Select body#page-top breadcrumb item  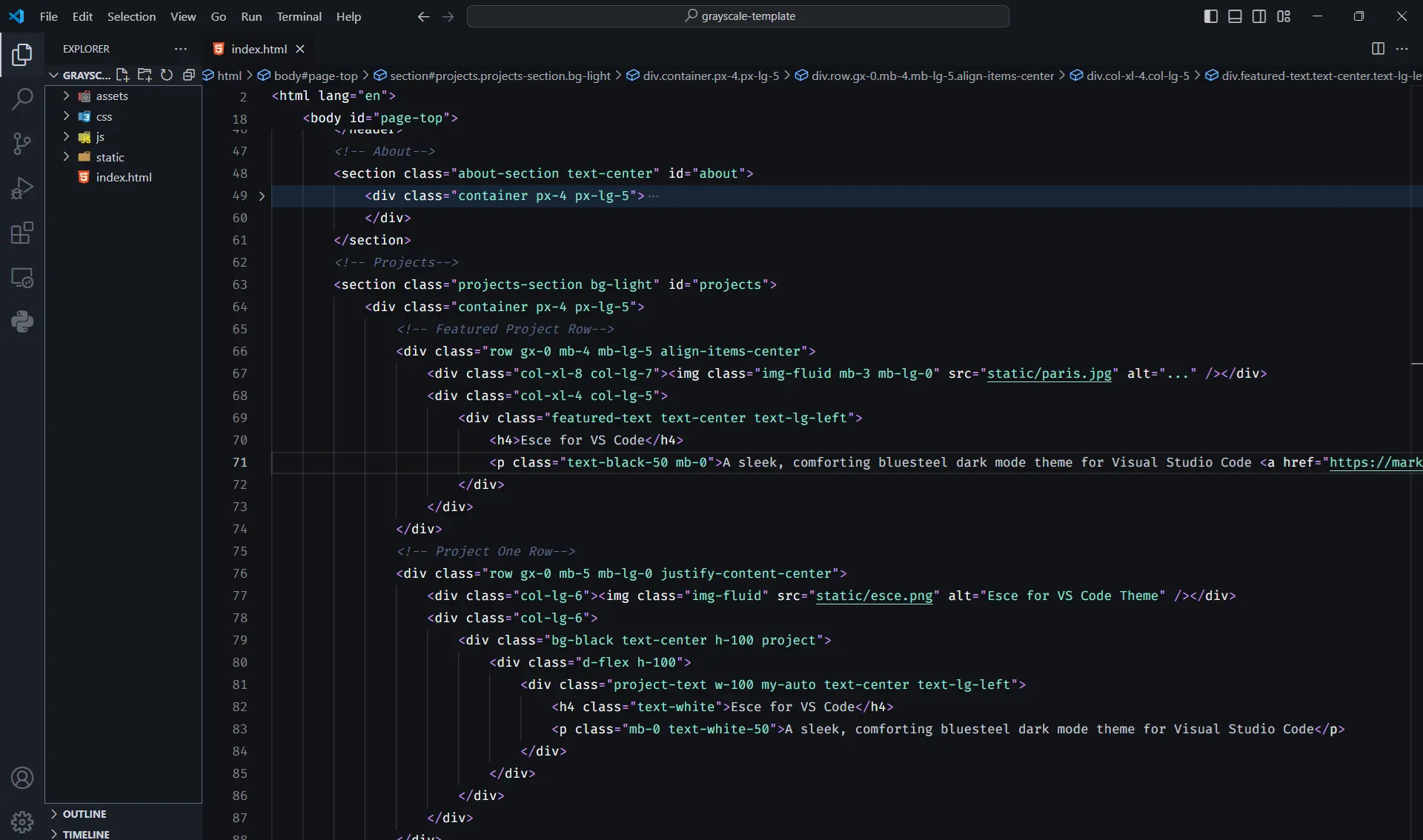(x=316, y=76)
